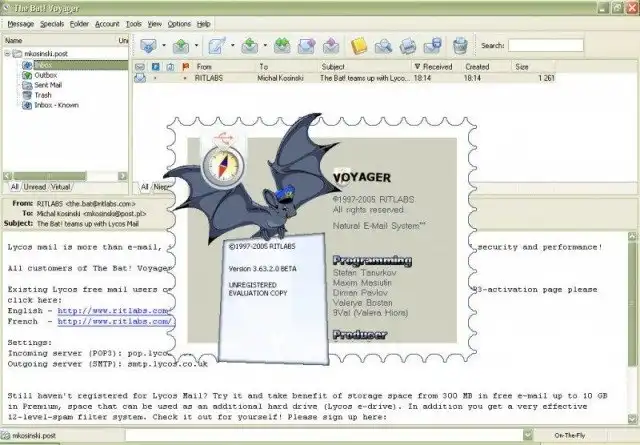Delete message with the trash can icon
640x445 pixels.
tap(459, 46)
